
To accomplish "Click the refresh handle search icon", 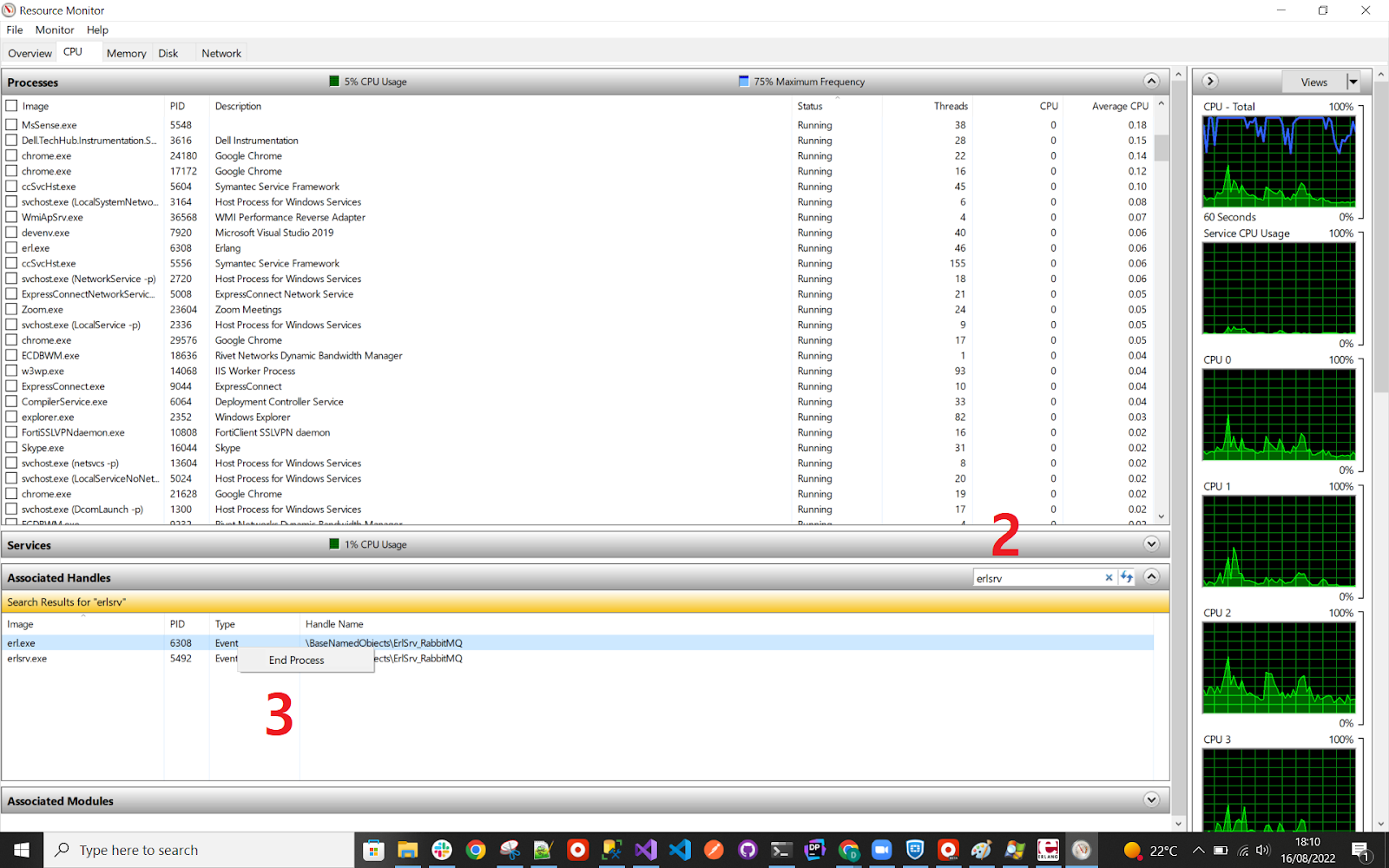I will (1126, 577).
